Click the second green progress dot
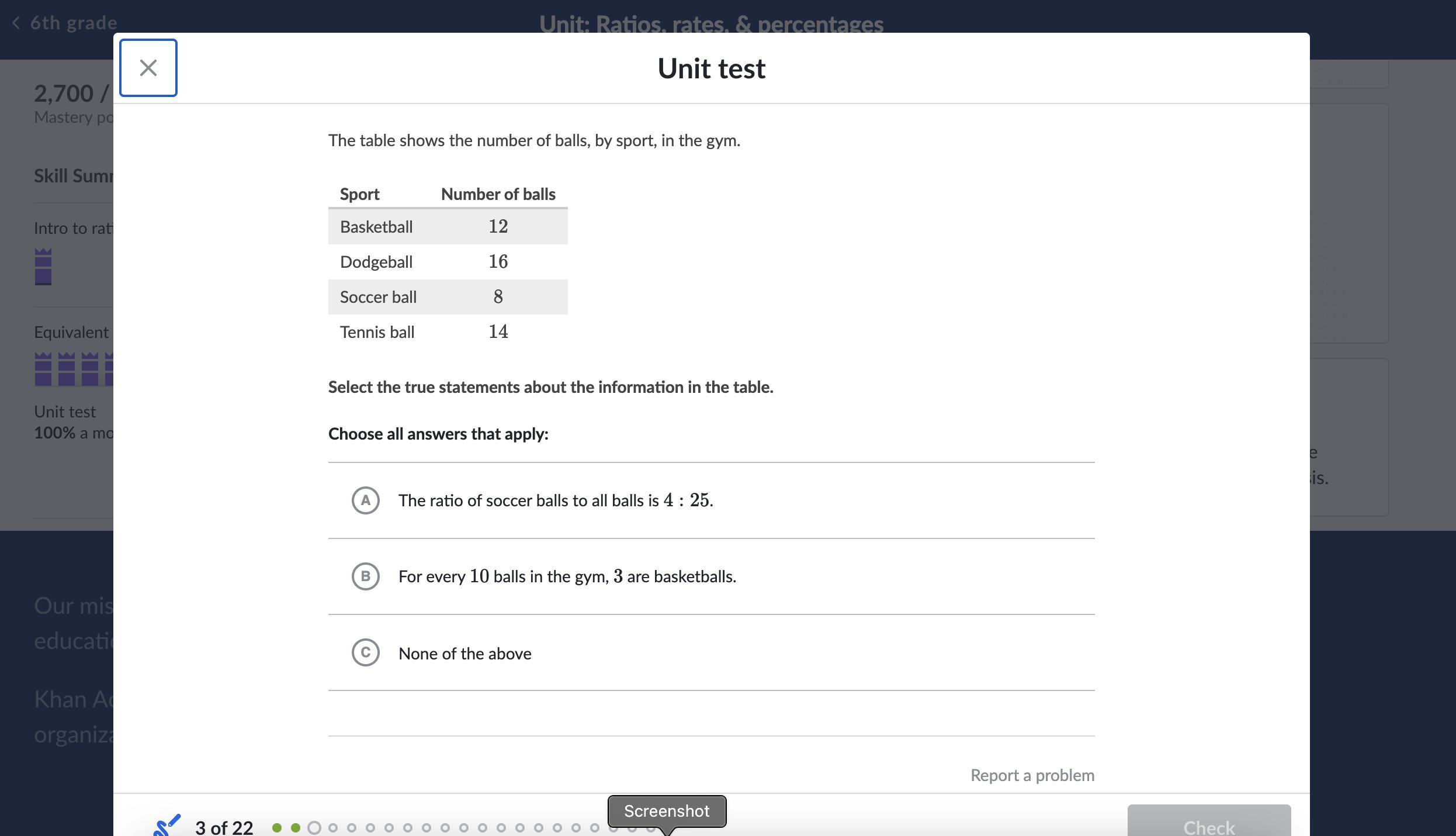This screenshot has width=1456, height=836. point(296,828)
